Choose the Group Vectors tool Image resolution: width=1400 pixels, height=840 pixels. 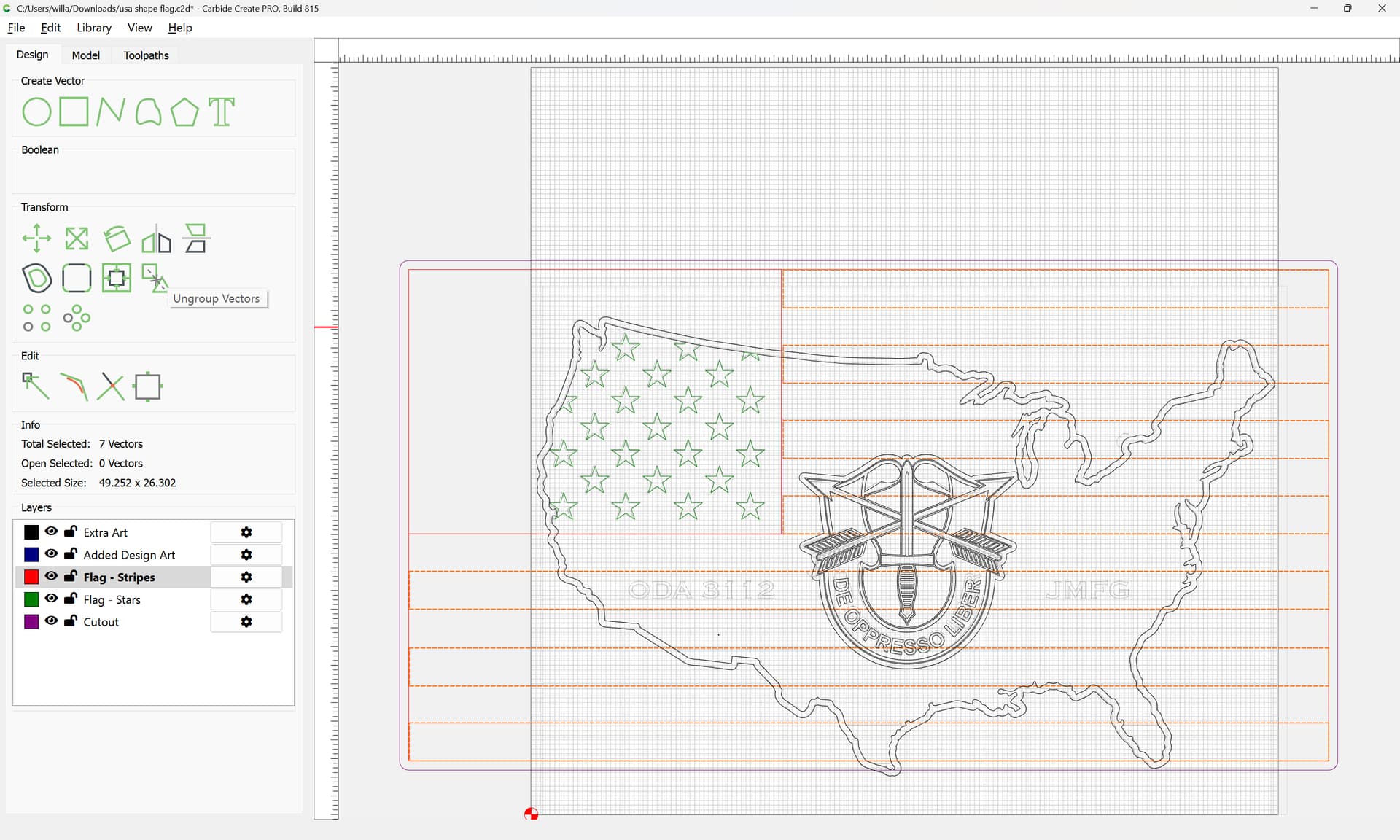coord(117,279)
